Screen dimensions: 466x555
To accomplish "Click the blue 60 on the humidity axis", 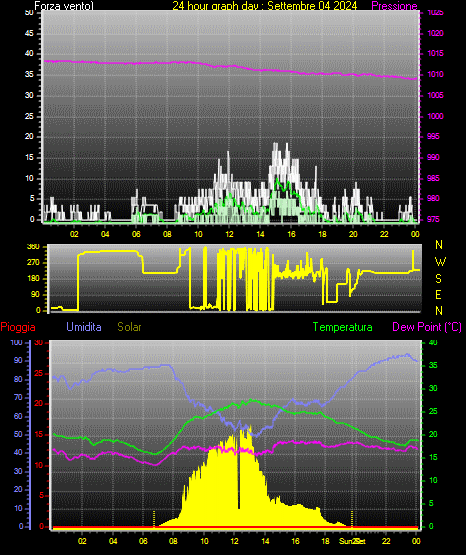I will (x=18, y=416).
